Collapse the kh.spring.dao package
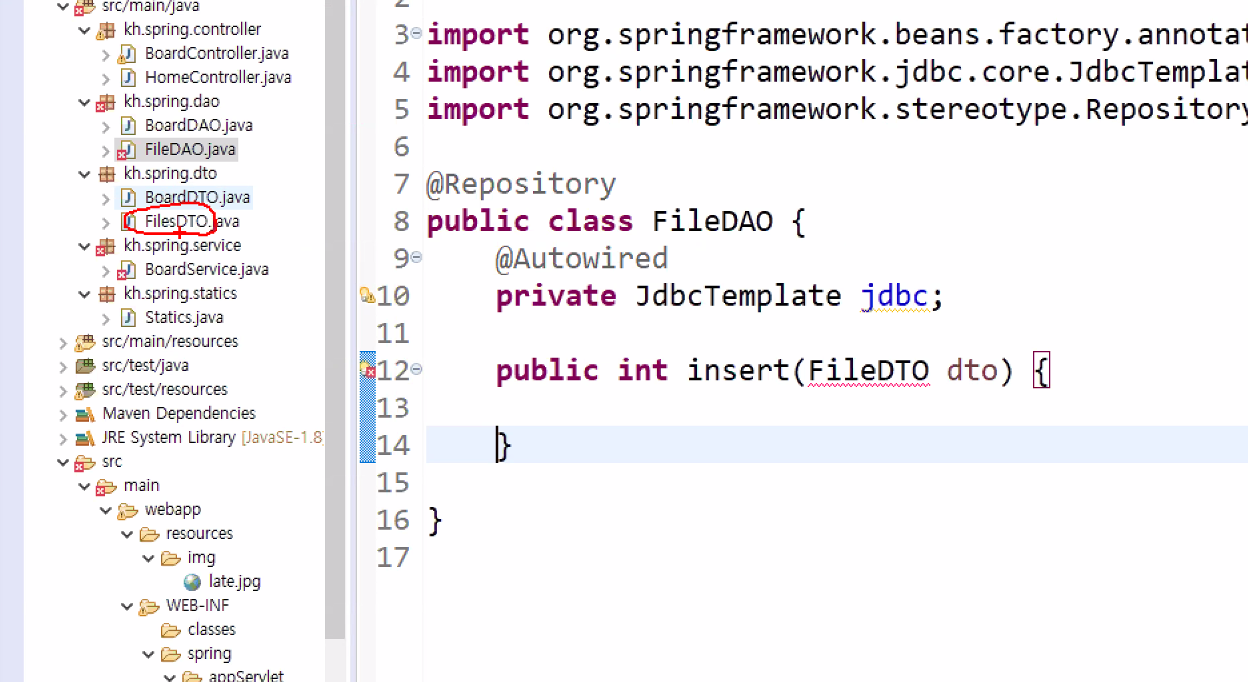This screenshot has height=682, width=1248. [x=84, y=101]
